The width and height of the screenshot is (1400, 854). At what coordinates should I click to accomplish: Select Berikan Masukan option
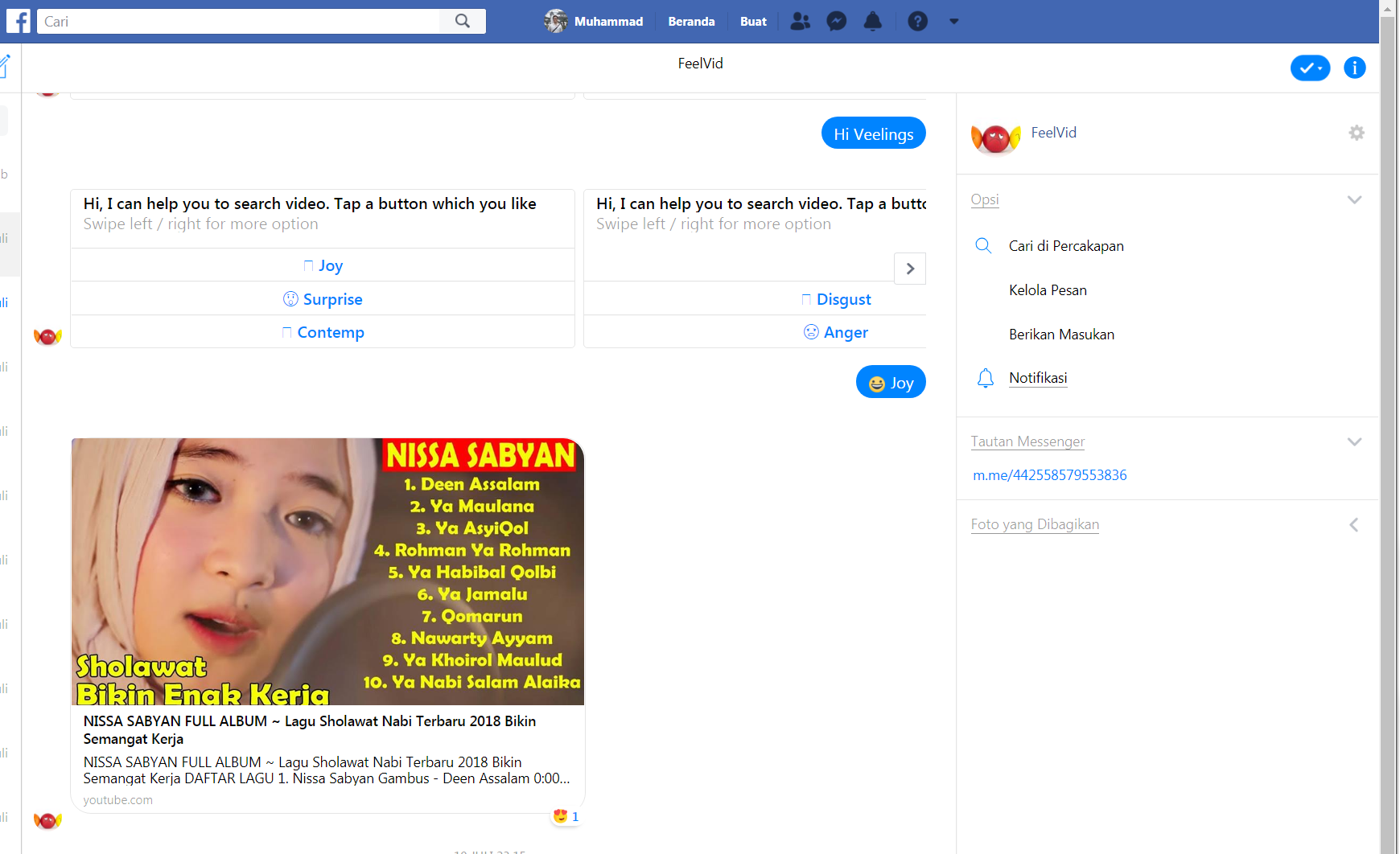coord(1061,335)
